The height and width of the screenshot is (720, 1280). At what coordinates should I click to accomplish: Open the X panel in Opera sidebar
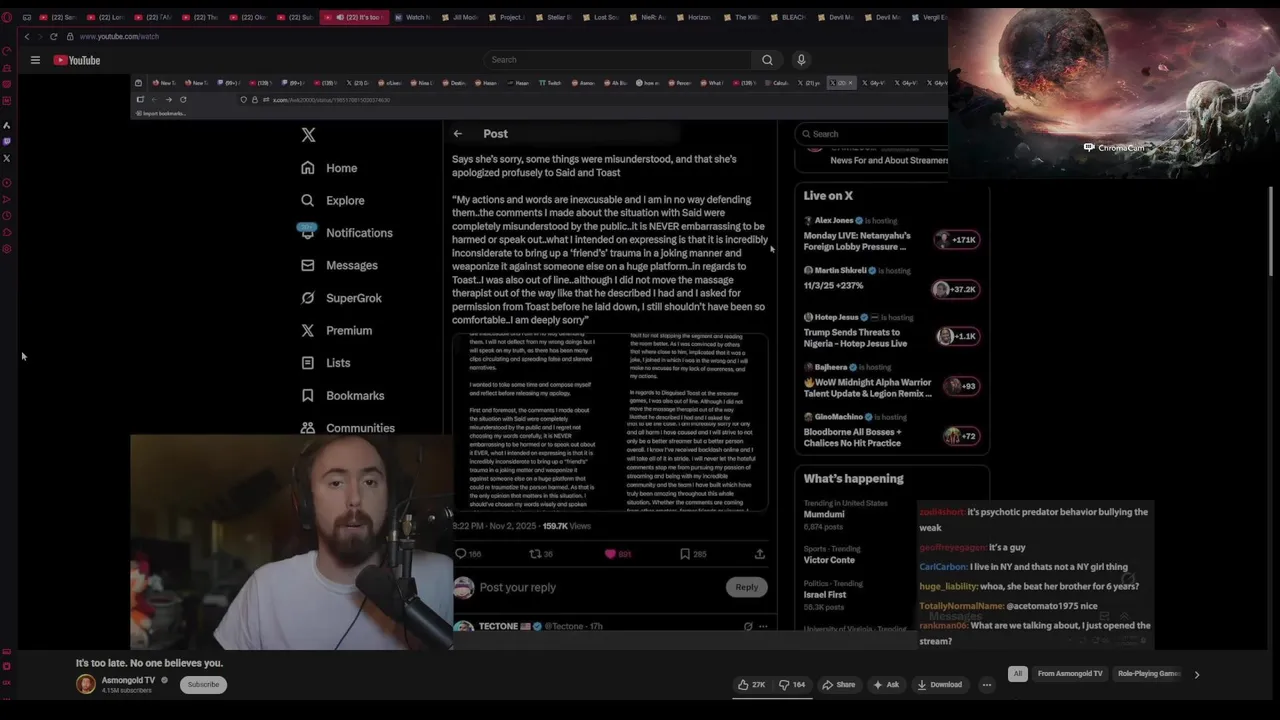(x=7, y=158)
